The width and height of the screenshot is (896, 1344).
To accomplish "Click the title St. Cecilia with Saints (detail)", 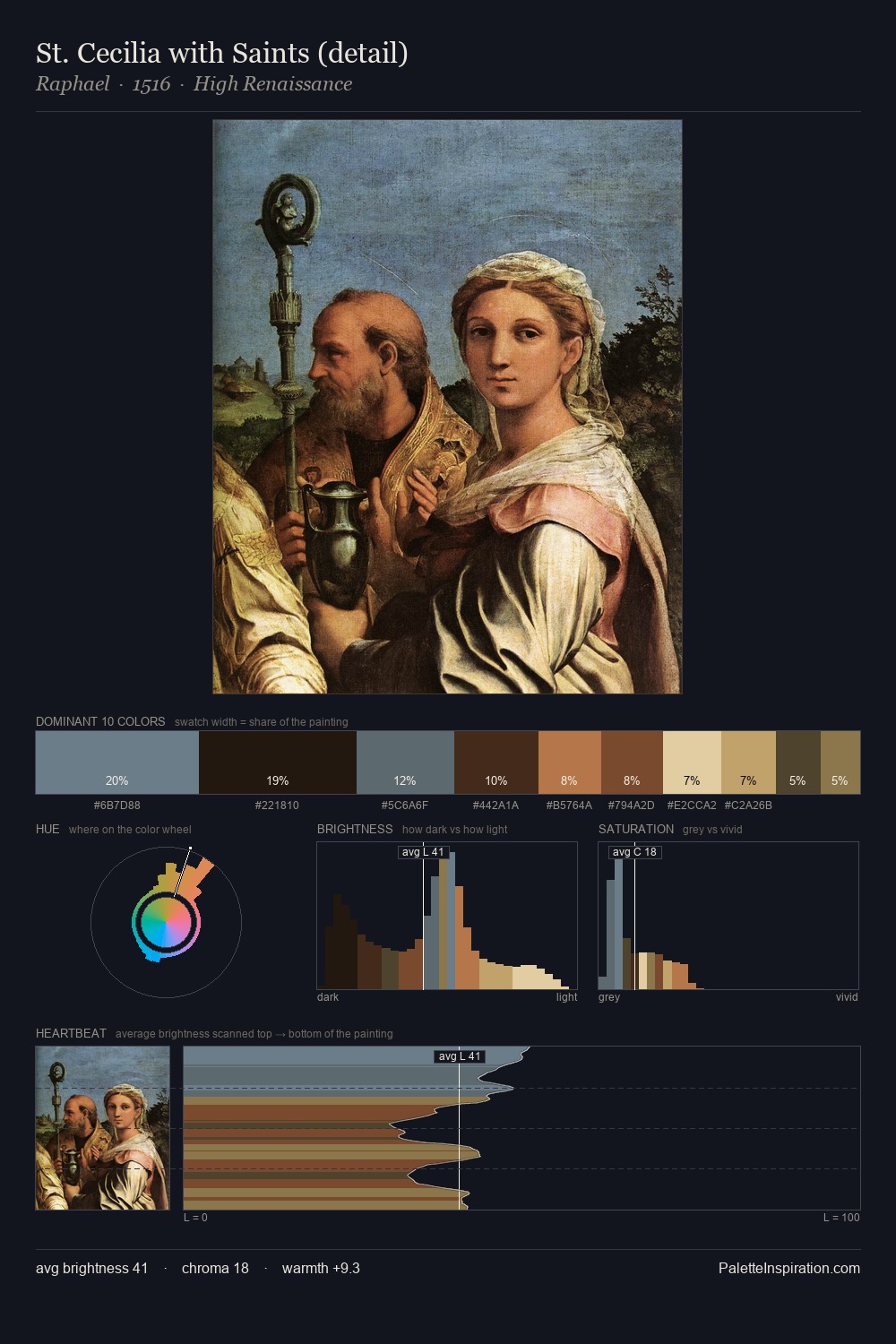I will (222, 53).
